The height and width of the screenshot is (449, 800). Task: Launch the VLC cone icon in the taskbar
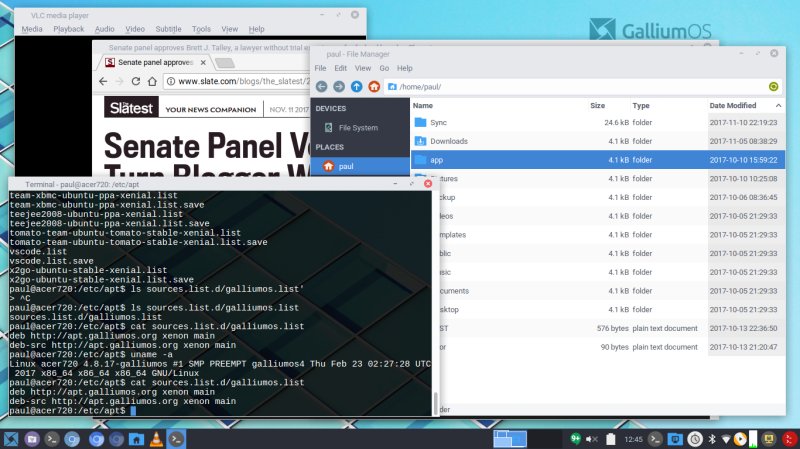[x=156, y=439]
